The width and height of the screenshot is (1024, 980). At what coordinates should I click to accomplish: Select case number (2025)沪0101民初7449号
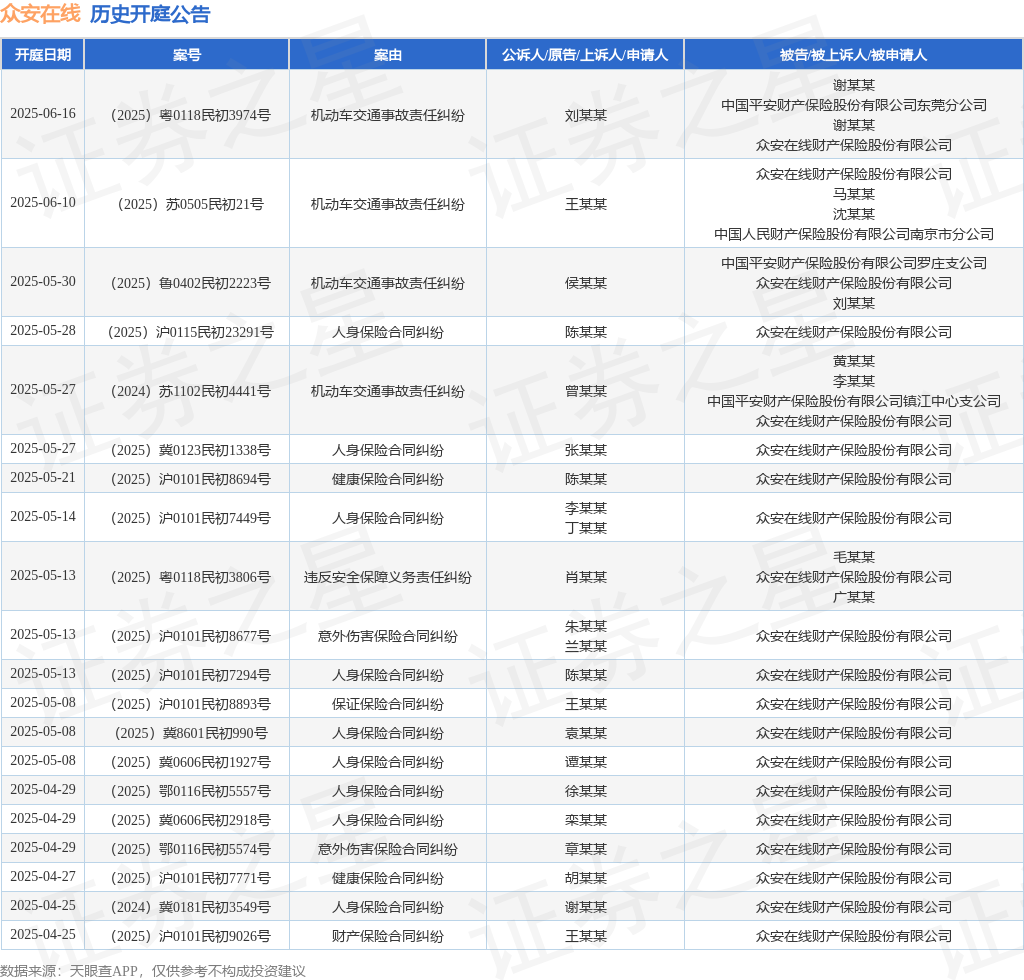click(x=190, y=518)
